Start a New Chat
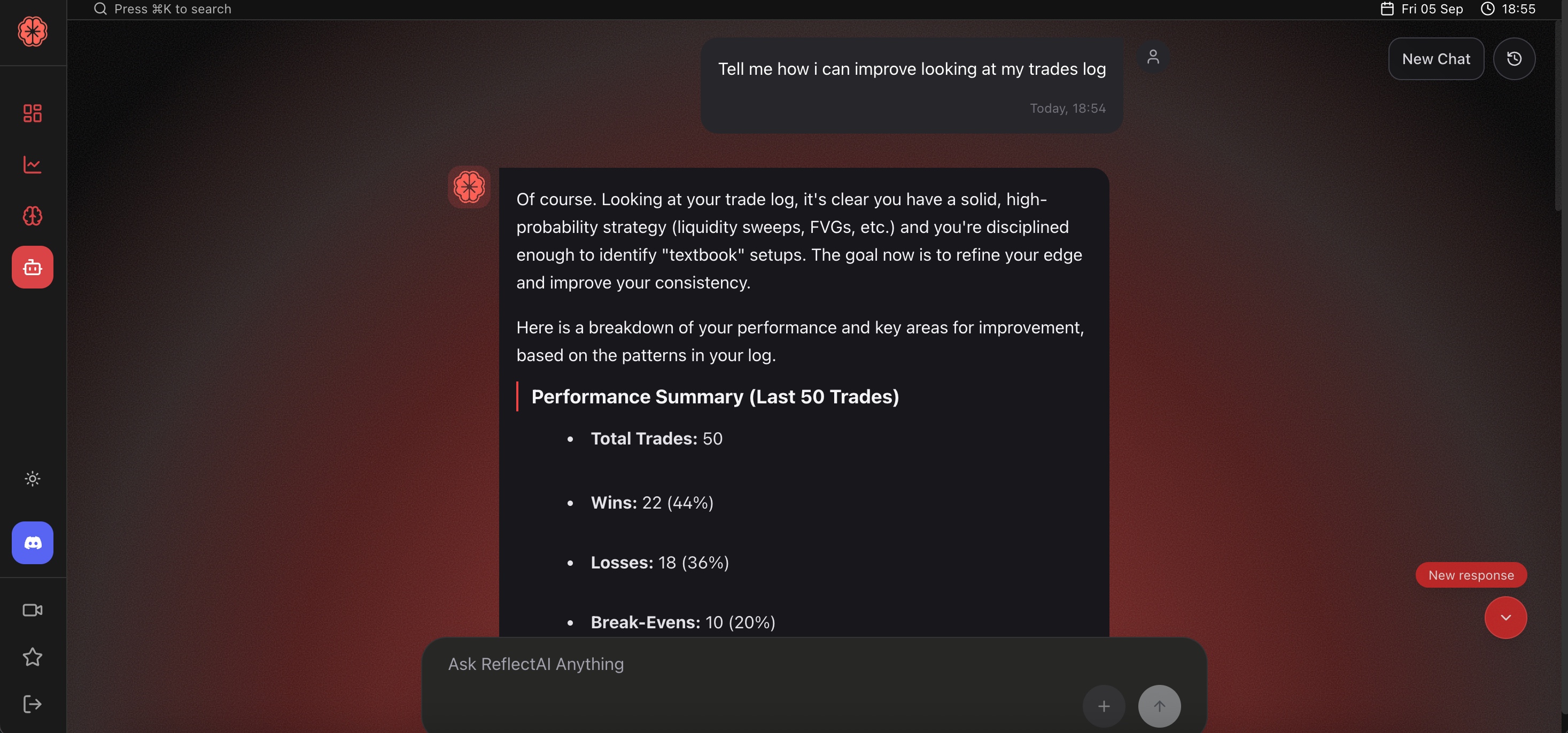 [1436, 59]
